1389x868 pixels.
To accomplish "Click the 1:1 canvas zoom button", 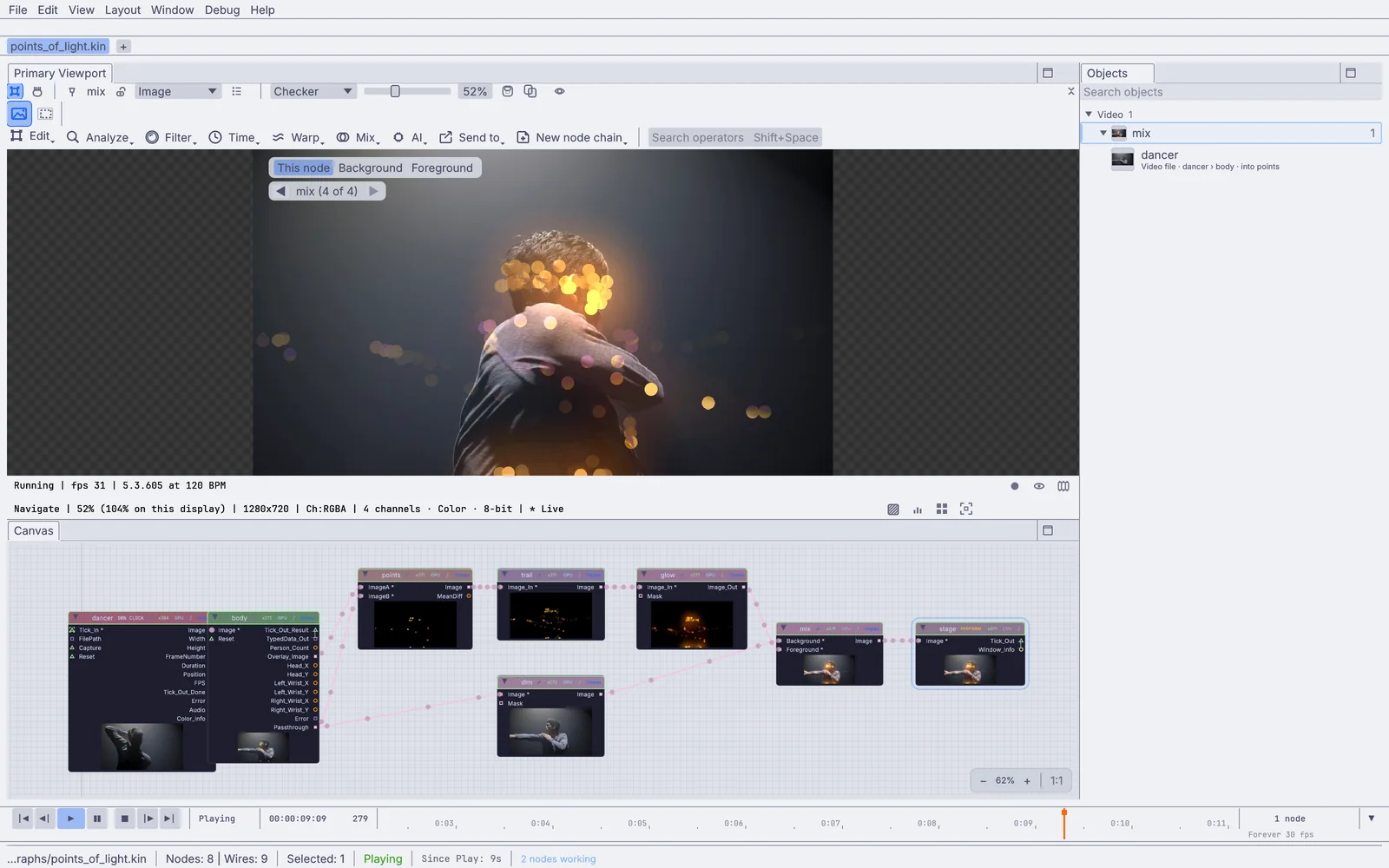I will coord(1057,780).
